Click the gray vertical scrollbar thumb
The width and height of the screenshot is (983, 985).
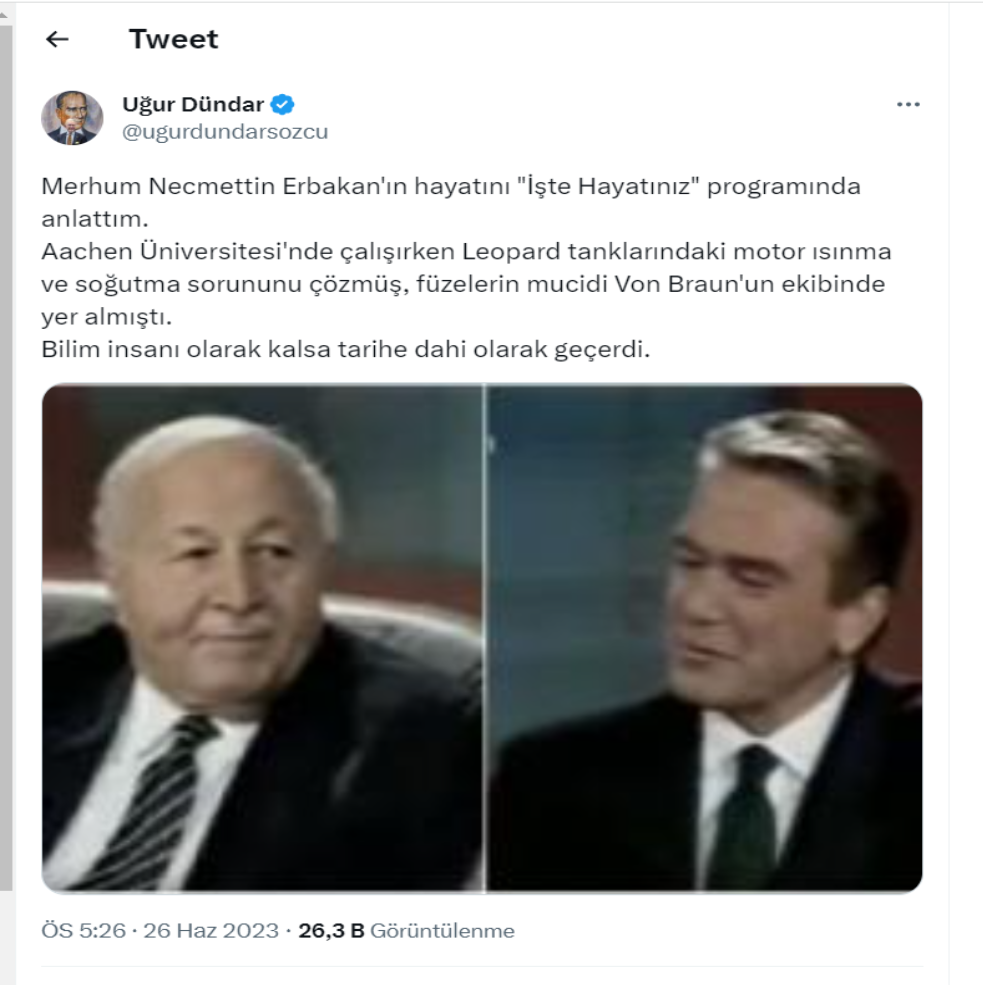click(x=6, y=457)
